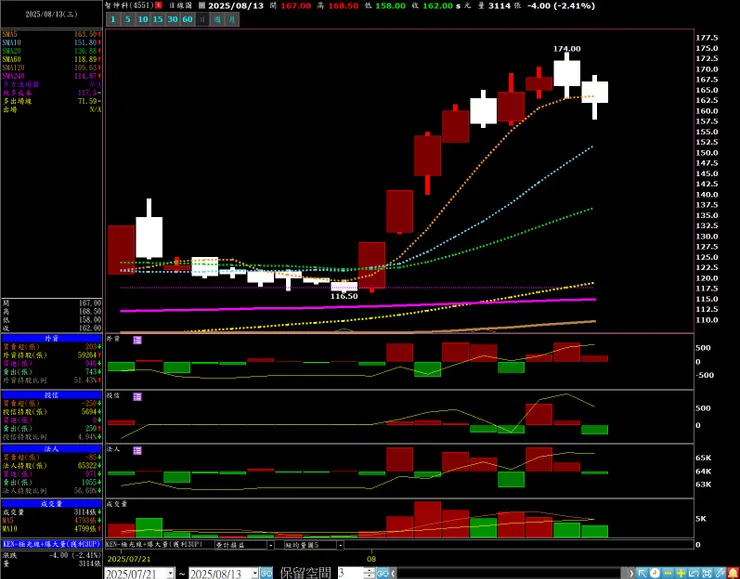Click the SMA120 legend entry

click(x=51, y=67)
